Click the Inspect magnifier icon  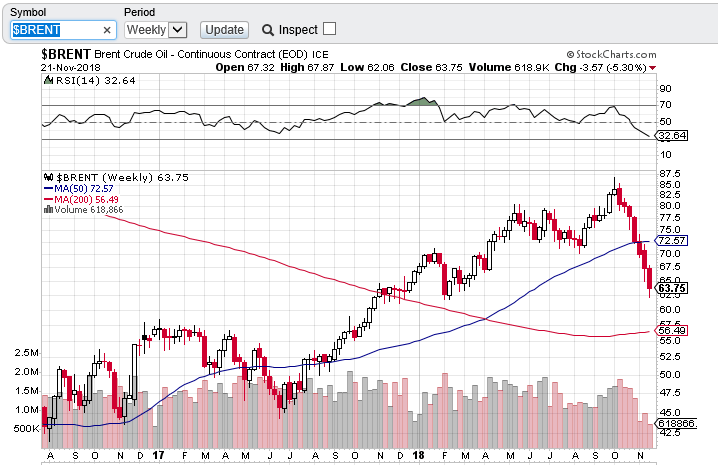click(267, 30)
